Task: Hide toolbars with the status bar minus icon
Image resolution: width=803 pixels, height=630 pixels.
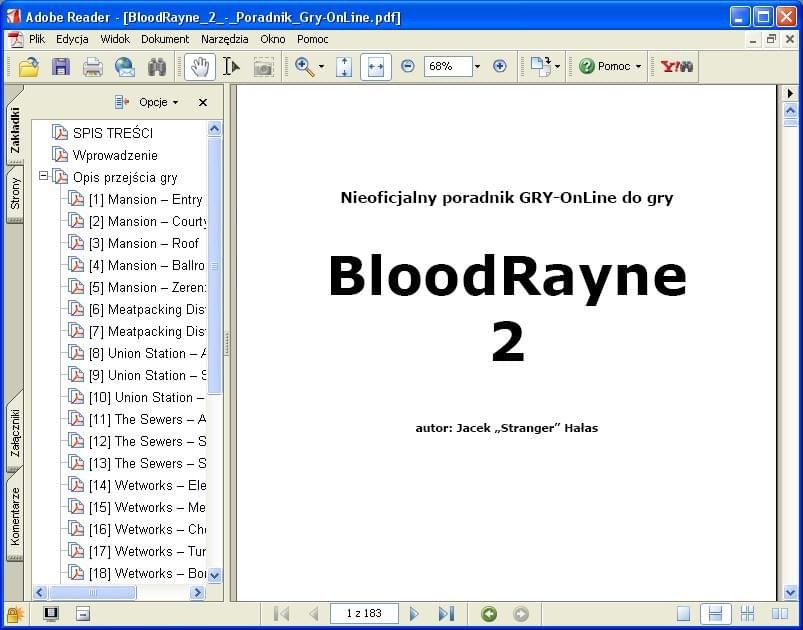Action: tap(83, 613)
